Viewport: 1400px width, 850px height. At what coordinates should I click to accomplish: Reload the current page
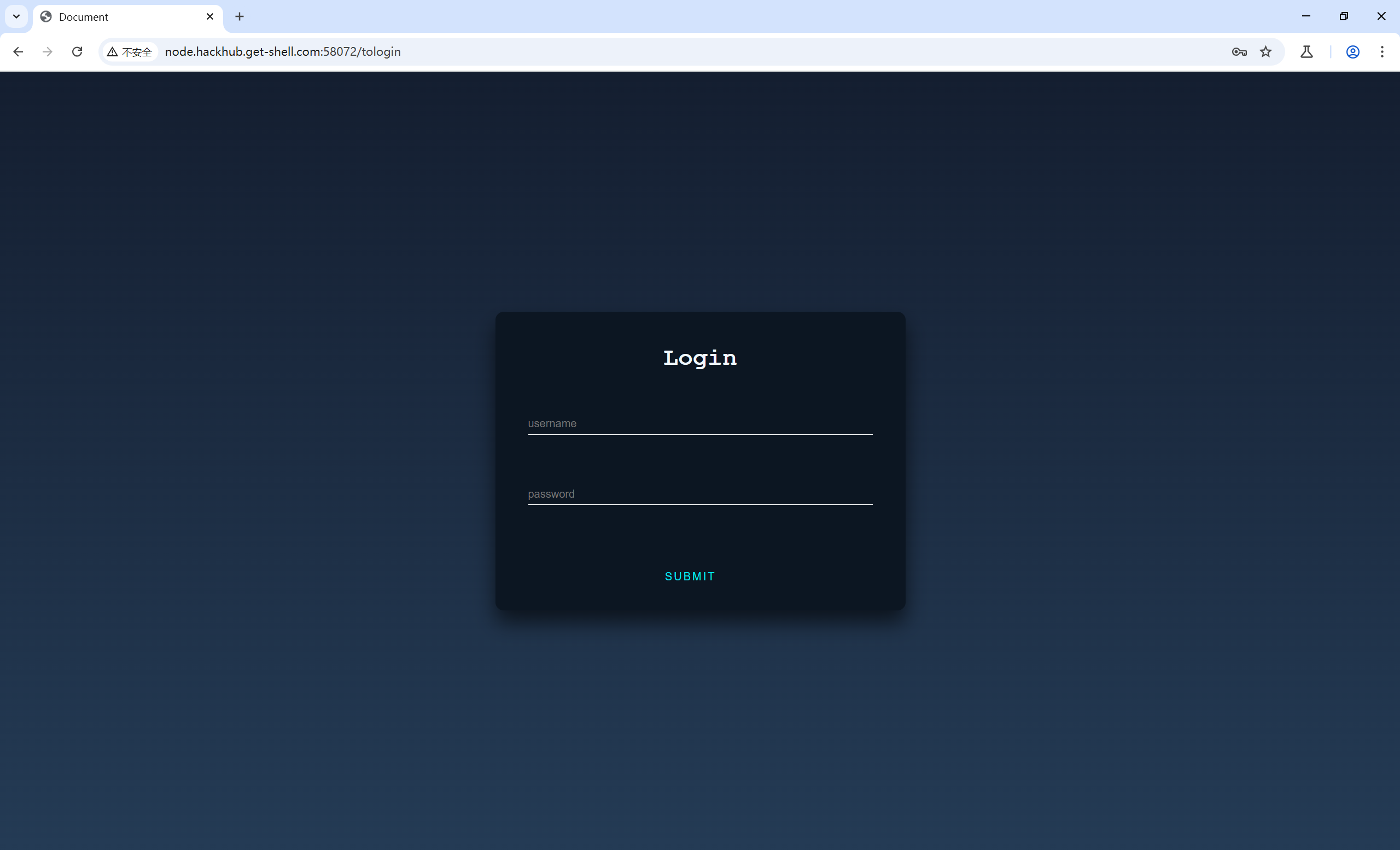point(77,52)
